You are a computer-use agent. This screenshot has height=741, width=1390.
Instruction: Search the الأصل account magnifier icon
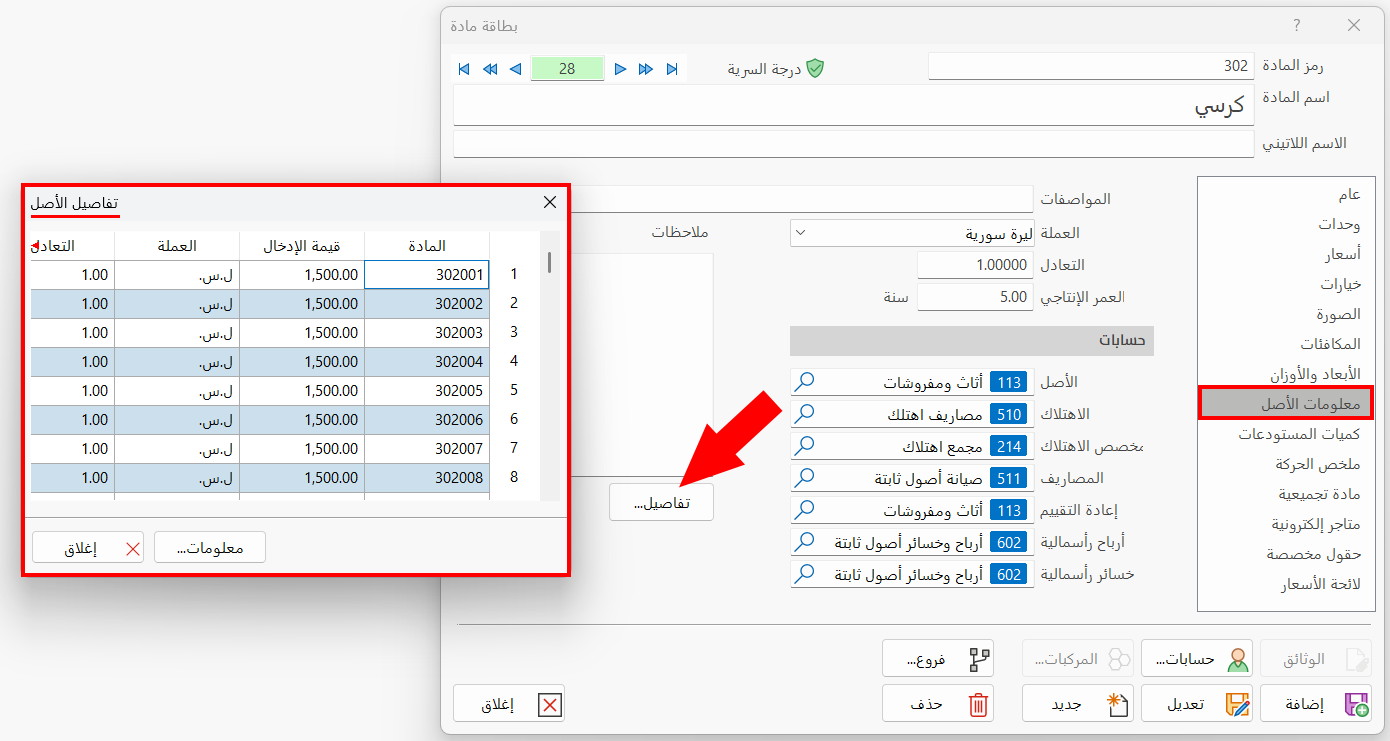pos(804,382)
